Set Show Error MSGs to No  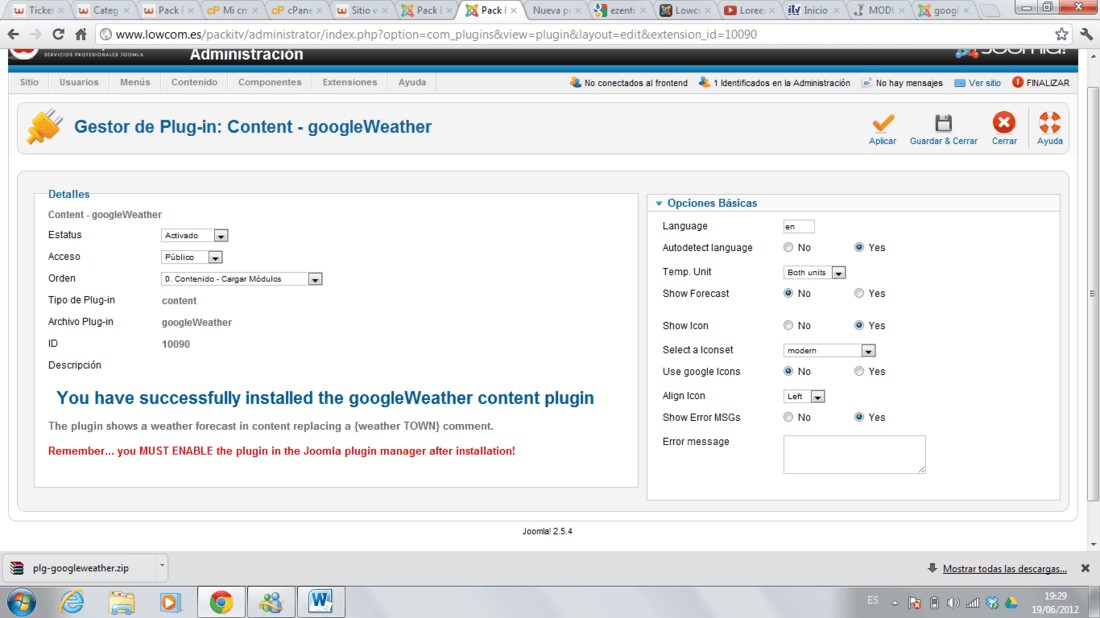tap(789, 417)
